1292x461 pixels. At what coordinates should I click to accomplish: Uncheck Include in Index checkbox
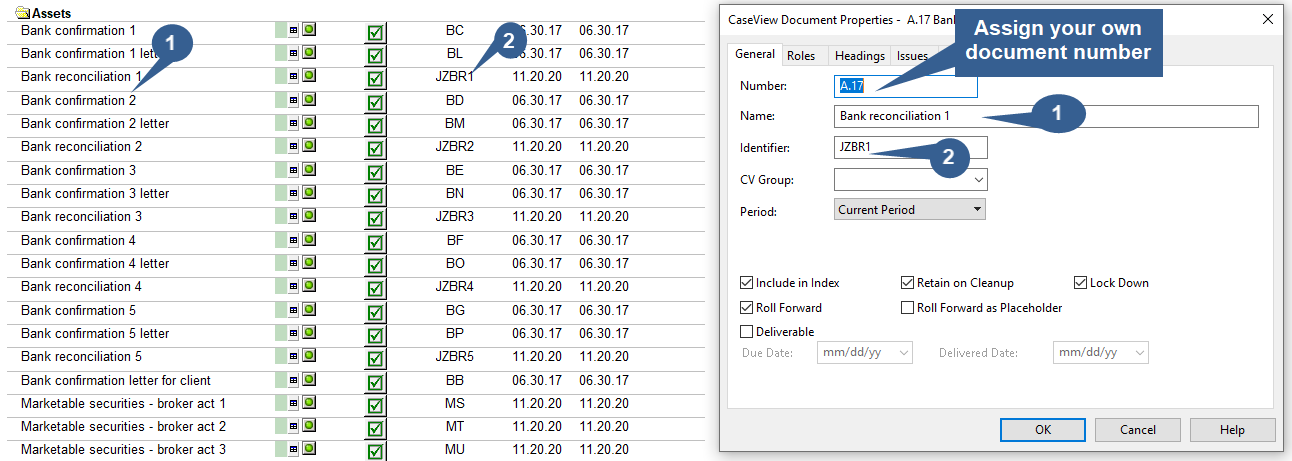(x=747, y=283)
